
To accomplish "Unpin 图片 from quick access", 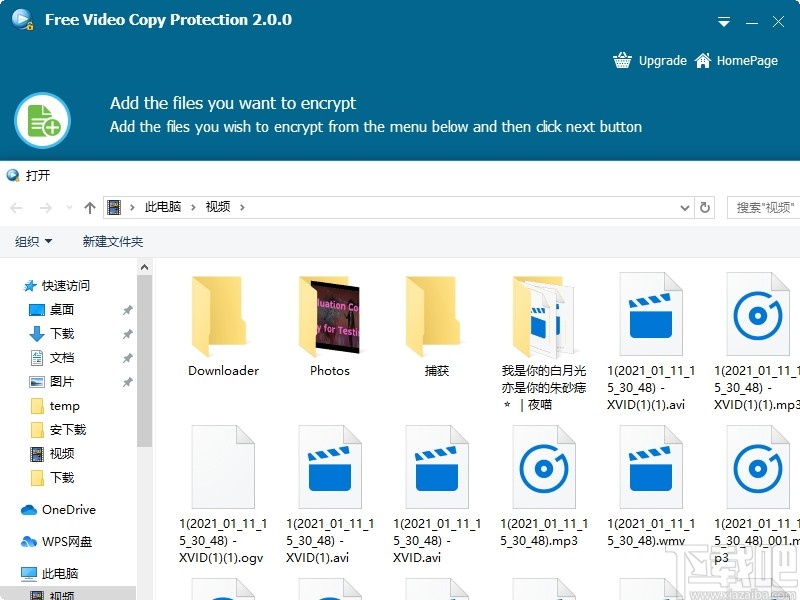I will point(128,381).
